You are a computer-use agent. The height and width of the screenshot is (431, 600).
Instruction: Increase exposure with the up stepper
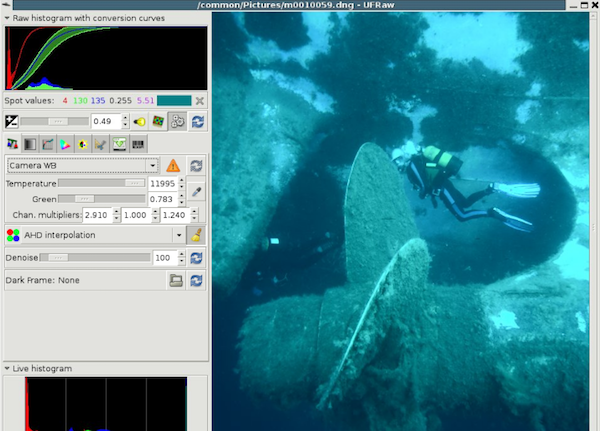tap(125, 118)
